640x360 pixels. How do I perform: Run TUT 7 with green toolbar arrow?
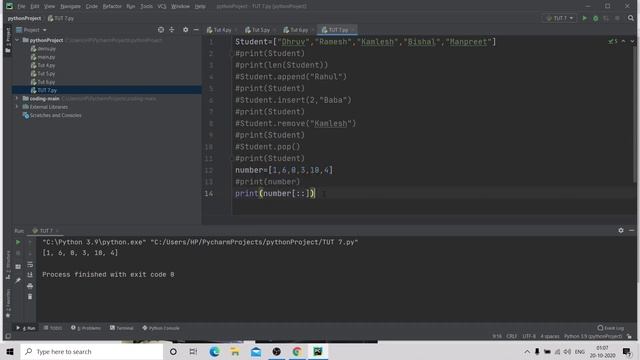tap(584, 18)
